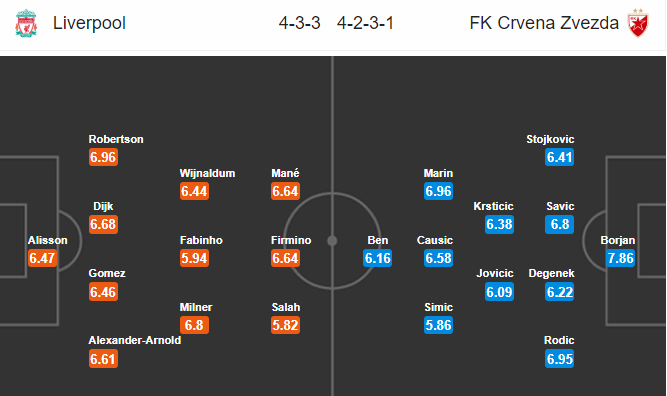Click Fabinho's 5.94 rating badge
The width and height of the screenshot is (667, 396).
pos(194,258)
